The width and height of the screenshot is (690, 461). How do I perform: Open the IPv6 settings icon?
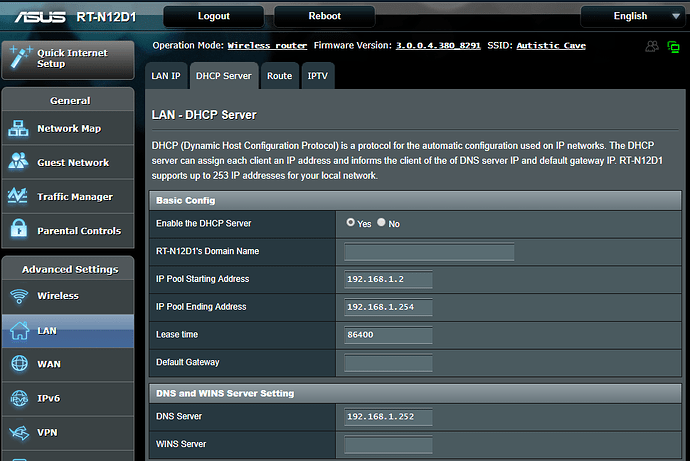pos(20,398)
